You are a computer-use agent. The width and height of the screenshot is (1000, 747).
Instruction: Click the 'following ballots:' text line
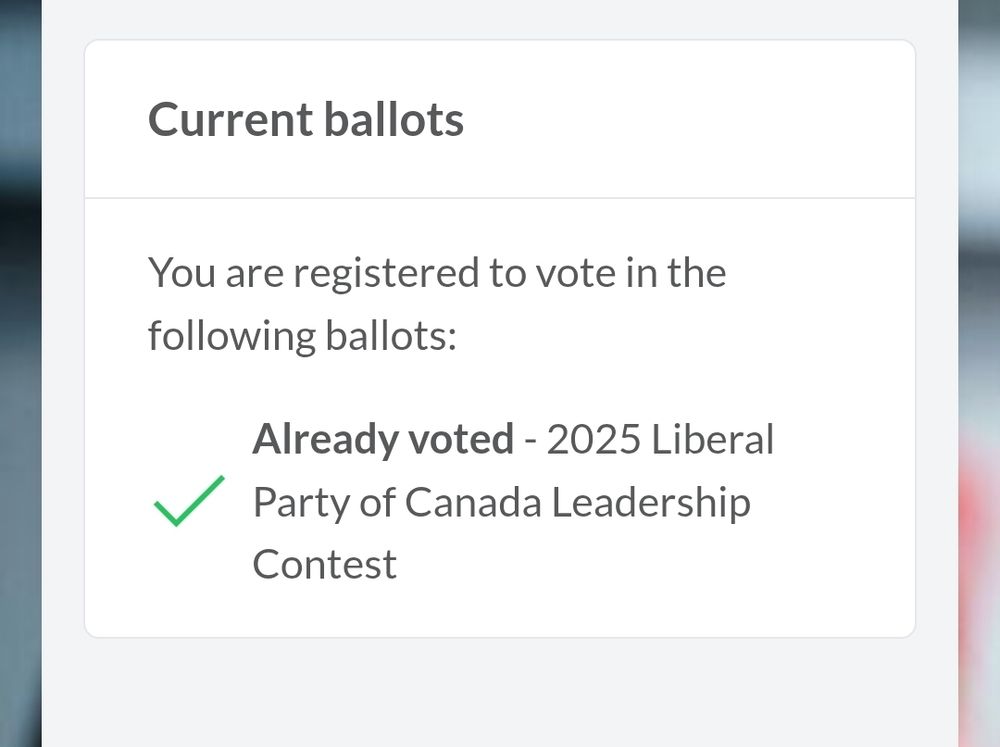coord(302,336)
